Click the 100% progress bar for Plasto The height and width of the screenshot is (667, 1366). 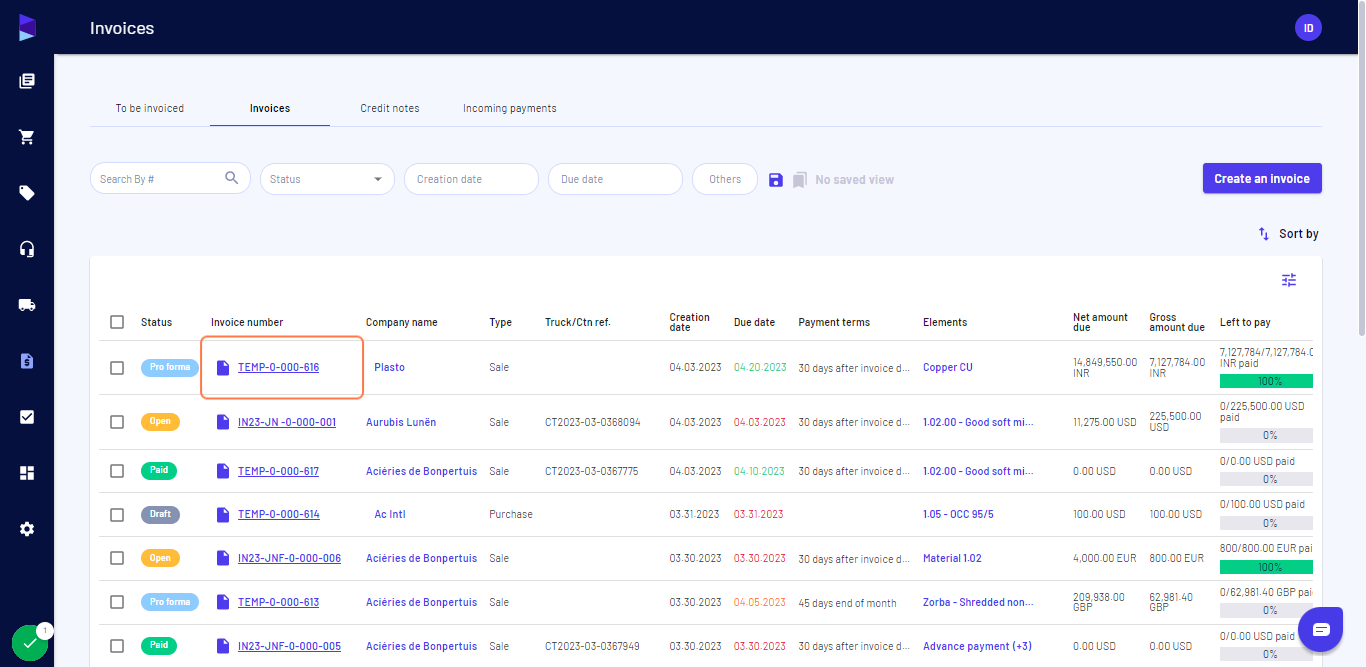pyautogui.click(x=1266, y=381)
